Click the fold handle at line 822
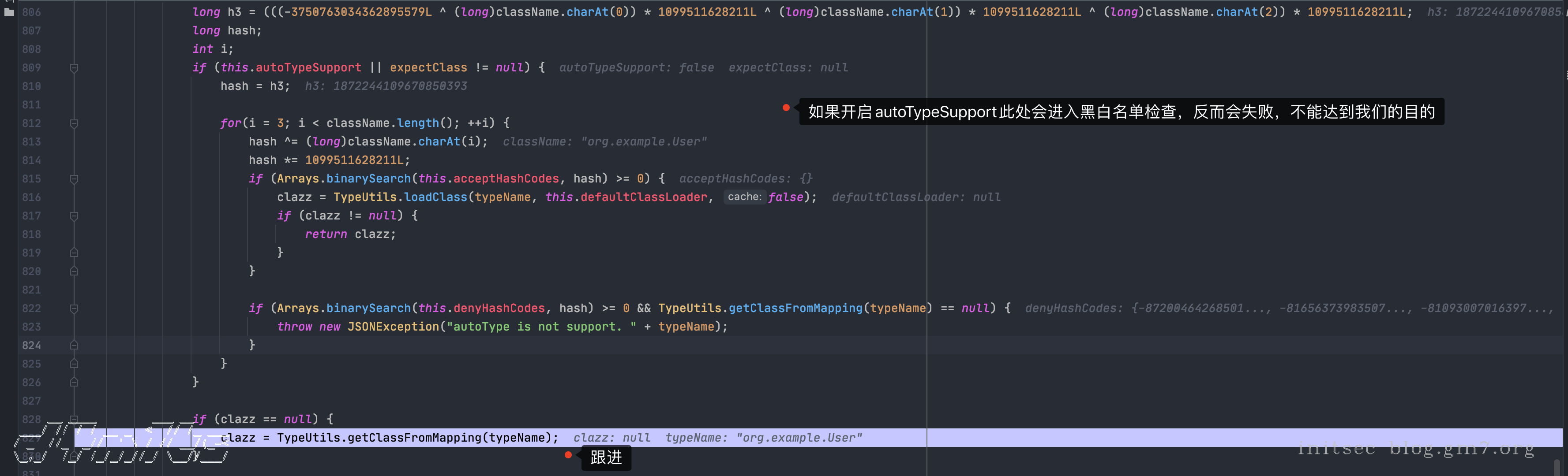1568x476 pixels. (74, 308)
